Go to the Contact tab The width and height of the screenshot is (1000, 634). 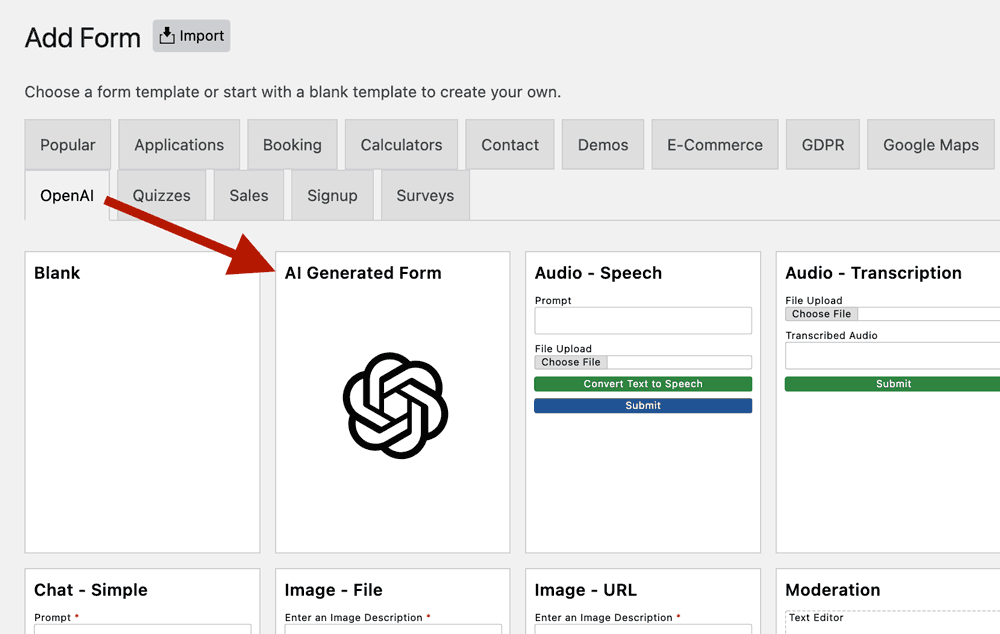coord(510,145)
